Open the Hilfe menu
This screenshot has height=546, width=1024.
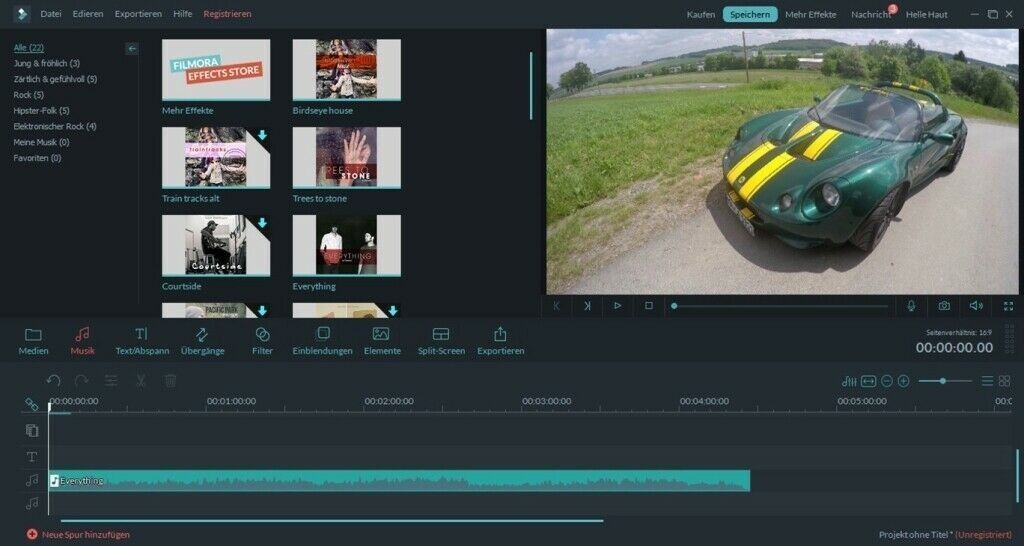(182, 14)
